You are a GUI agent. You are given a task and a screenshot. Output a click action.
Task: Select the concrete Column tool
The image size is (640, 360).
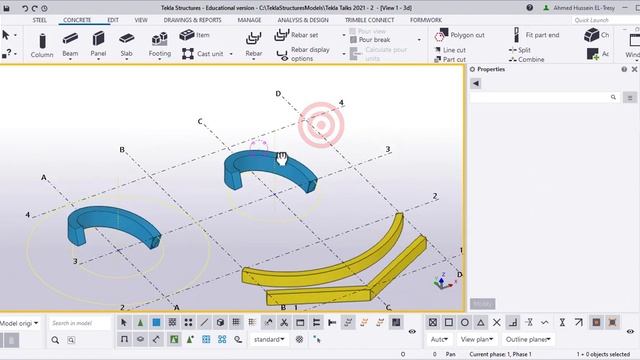point(42,45)
